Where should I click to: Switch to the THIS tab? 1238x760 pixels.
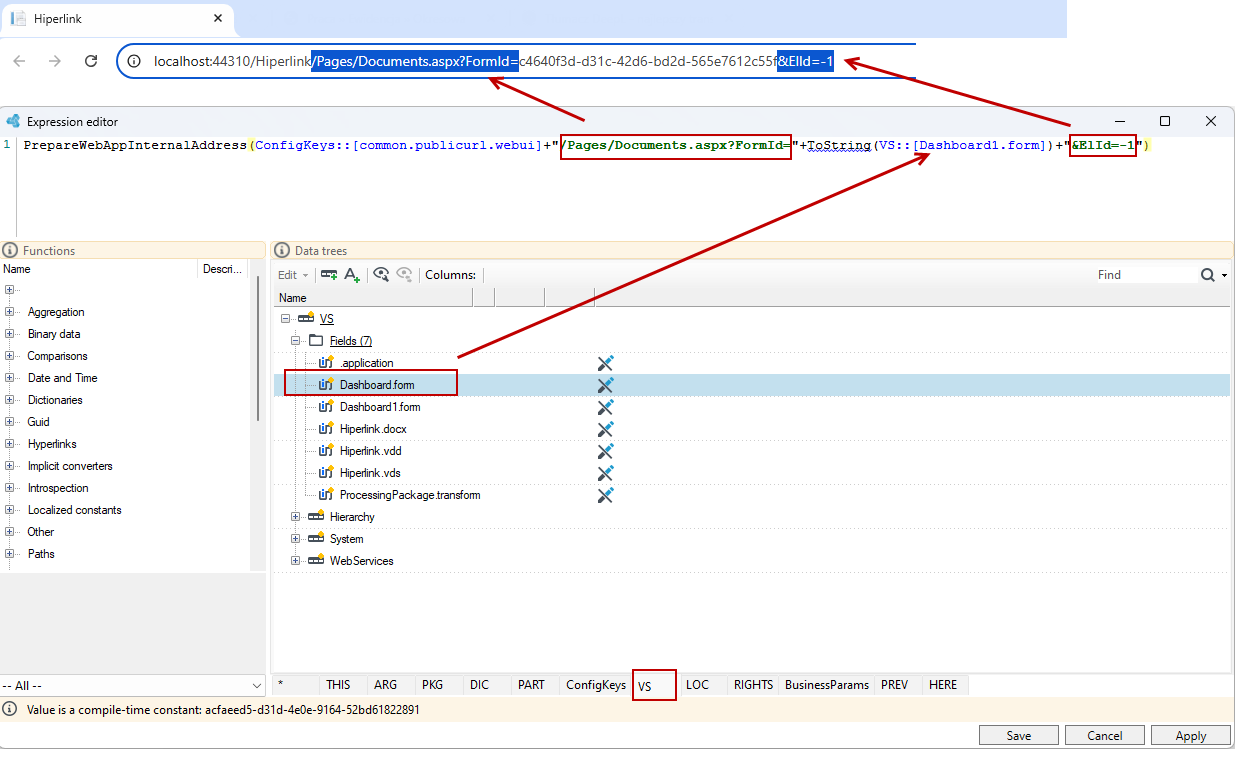(338, 685)
